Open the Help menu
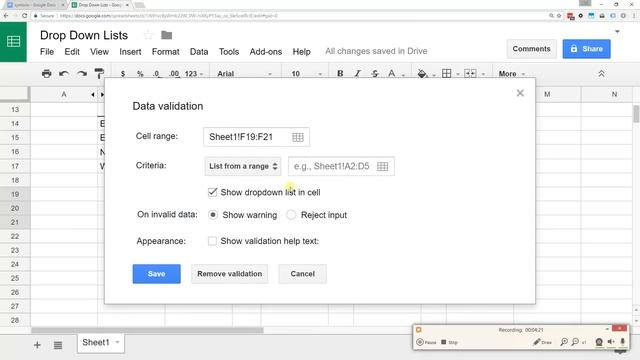640x360 pixels. [x=302, y=52]
